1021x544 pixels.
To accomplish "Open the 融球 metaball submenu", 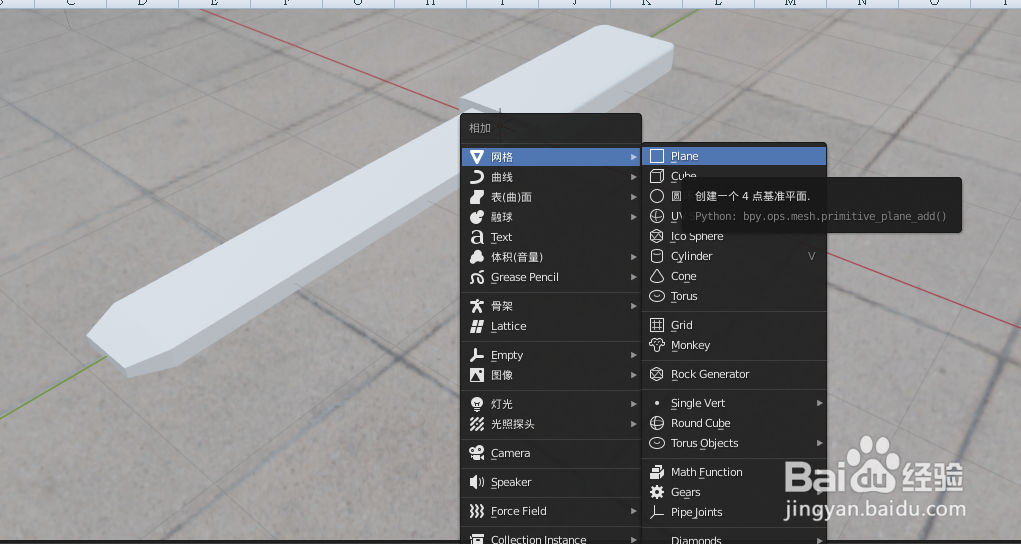I will [551, 217].
